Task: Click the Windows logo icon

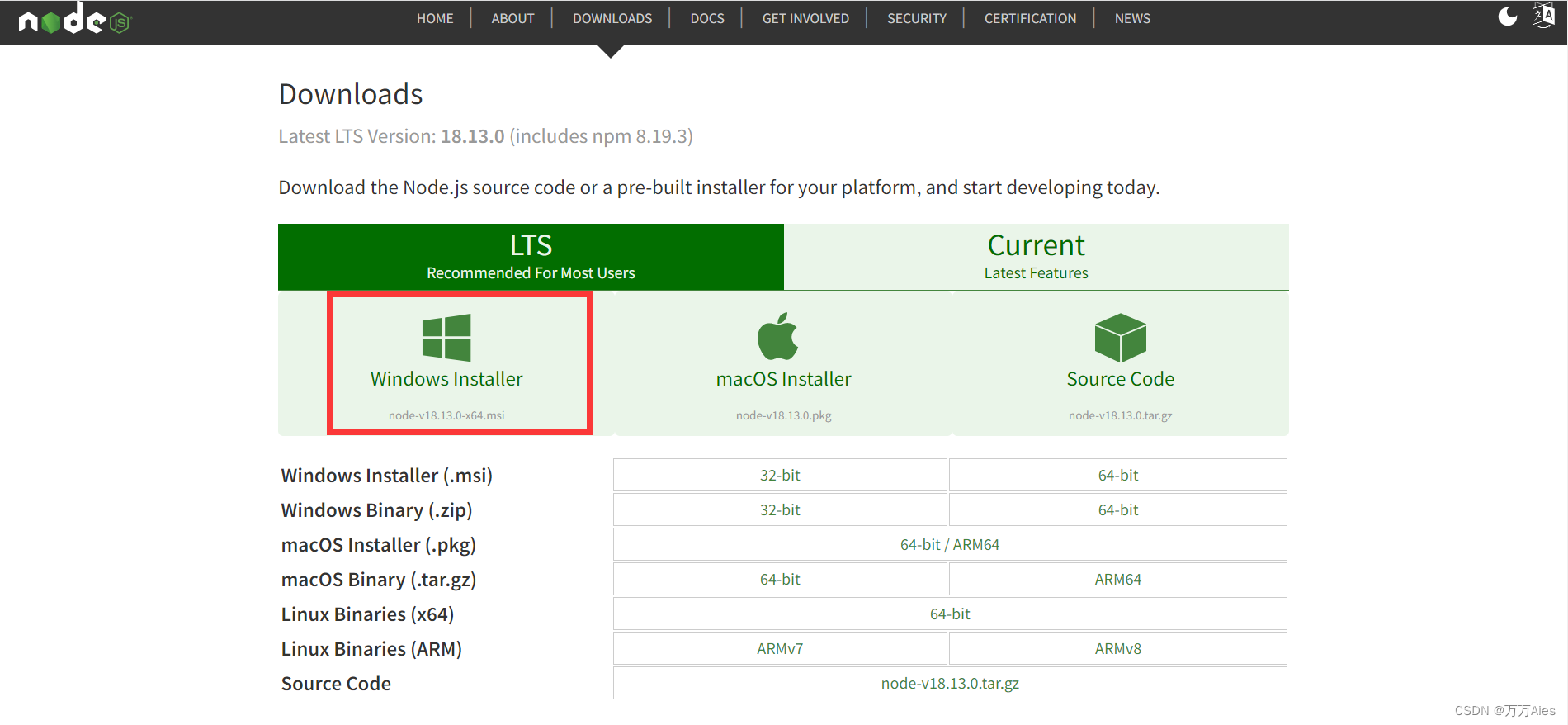Action: coord(446,337)
